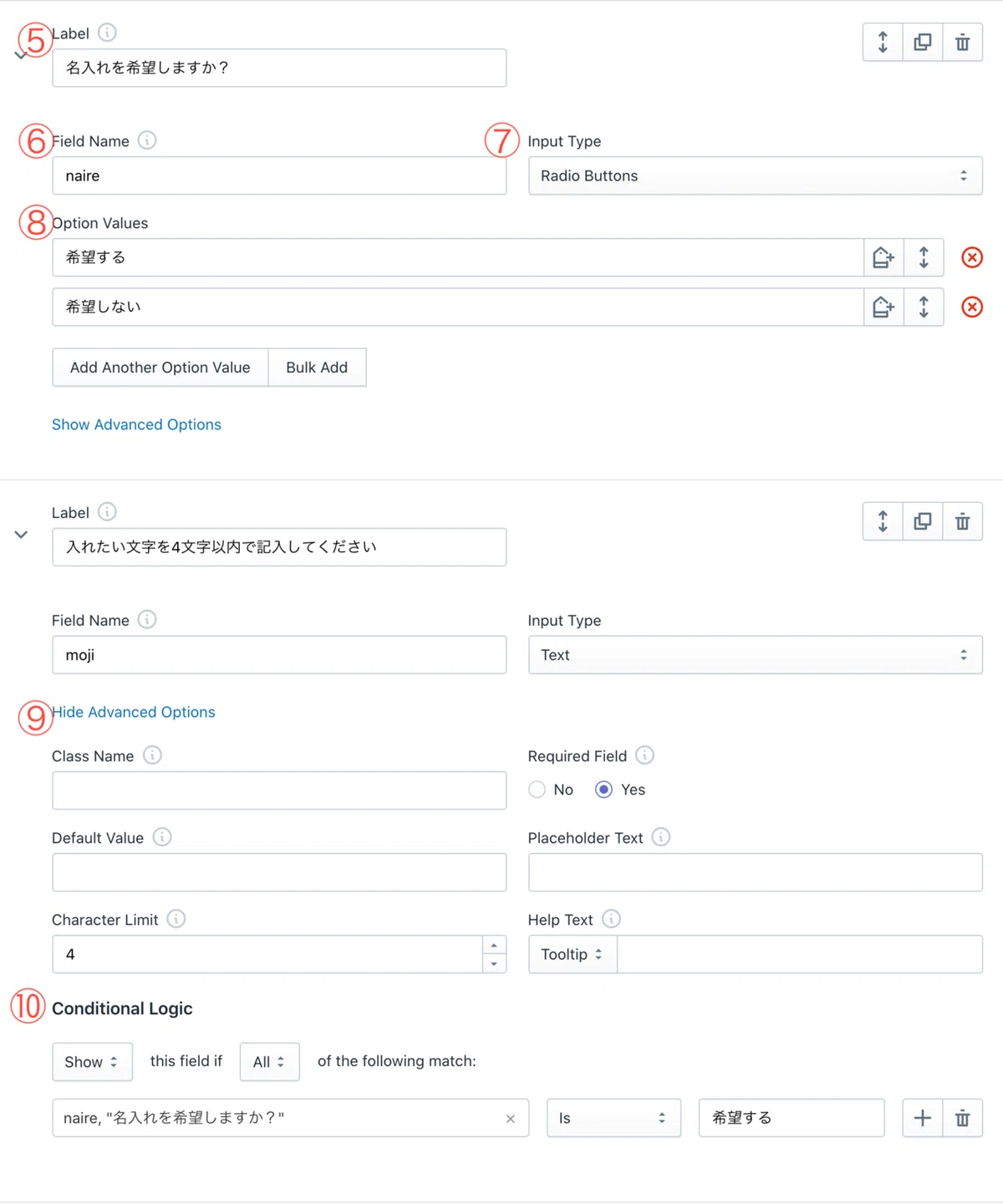1003x1204 pixels.
Task: Decrease the Character Limit value
Action: pyautogui.click(x=494, y=963)
